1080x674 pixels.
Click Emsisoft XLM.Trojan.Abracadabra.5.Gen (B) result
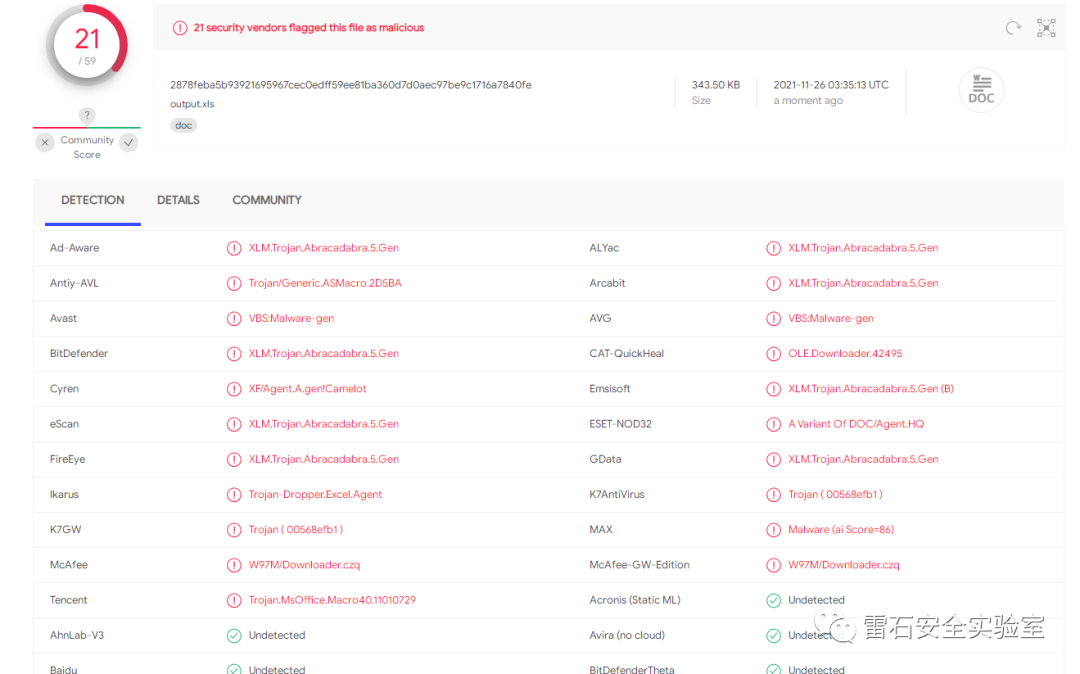pyautogui.click(x=871, y=389)
